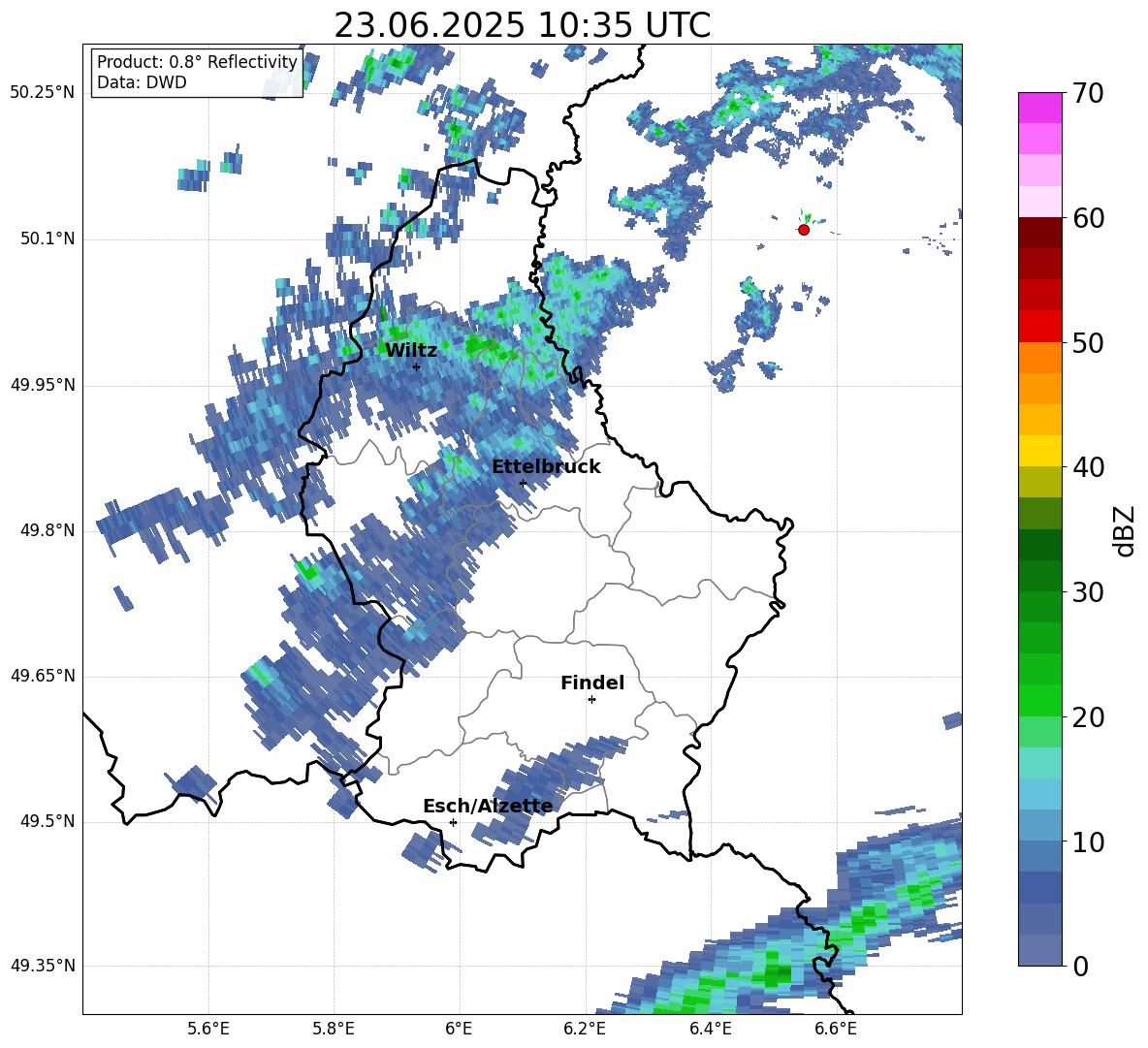The image size is (1148, 1048).
Task: Click the Ettelbruck city label
Action: tap(546, 467)
